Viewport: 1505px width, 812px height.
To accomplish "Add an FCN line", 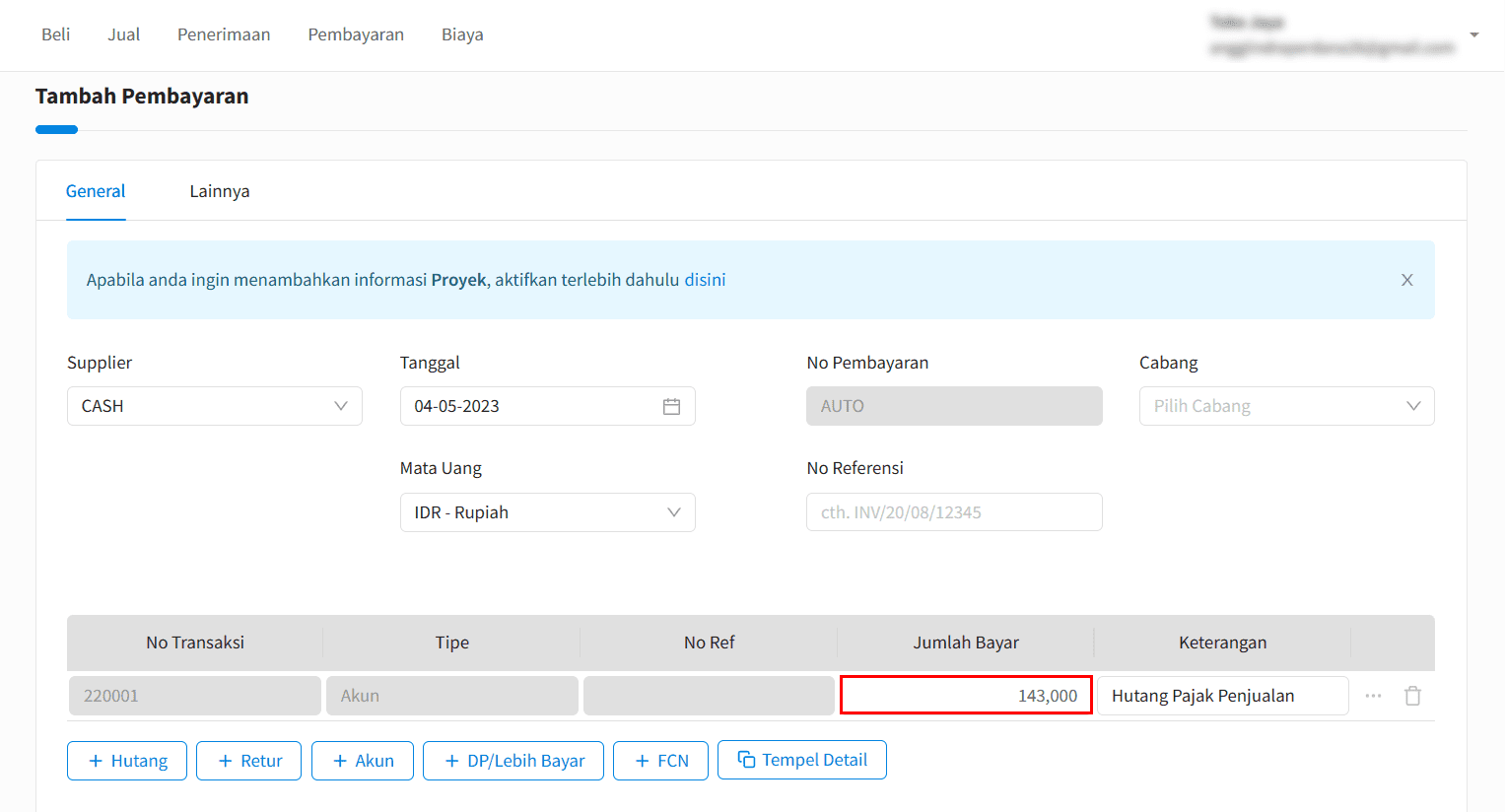I will (660, 761).
